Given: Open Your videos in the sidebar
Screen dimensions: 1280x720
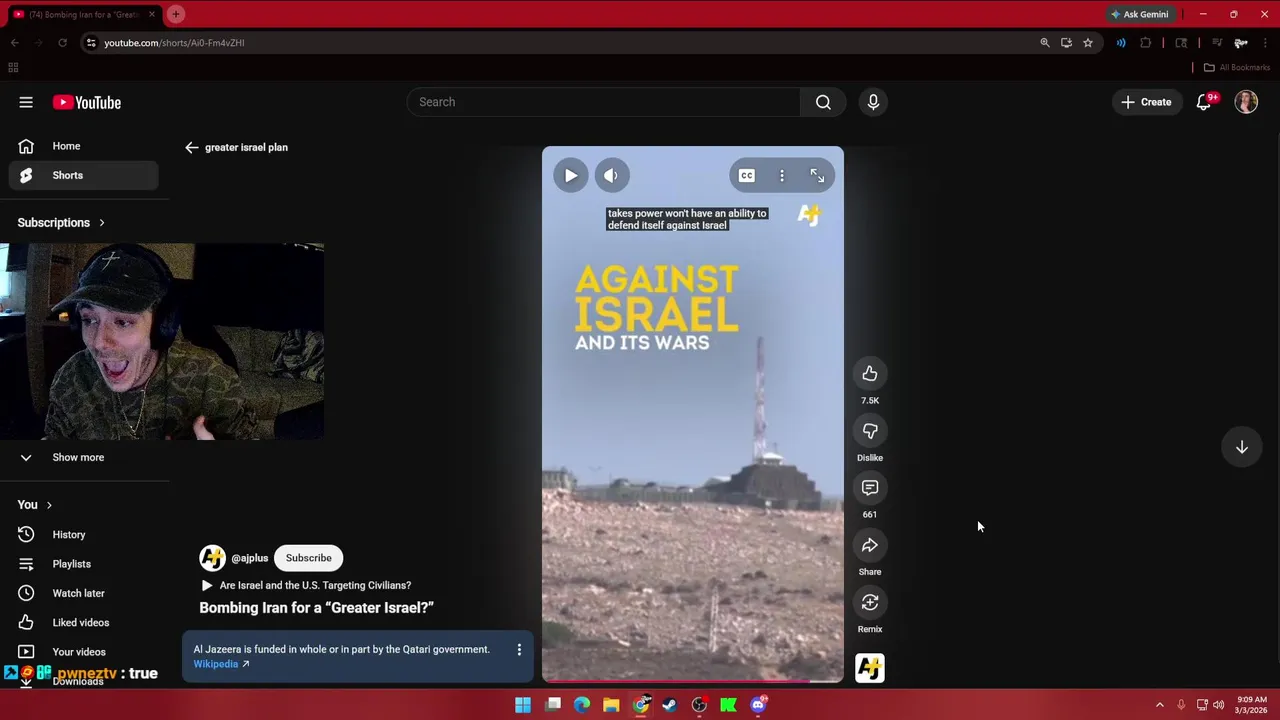Looking at the screenshot, I should point(84,651).
